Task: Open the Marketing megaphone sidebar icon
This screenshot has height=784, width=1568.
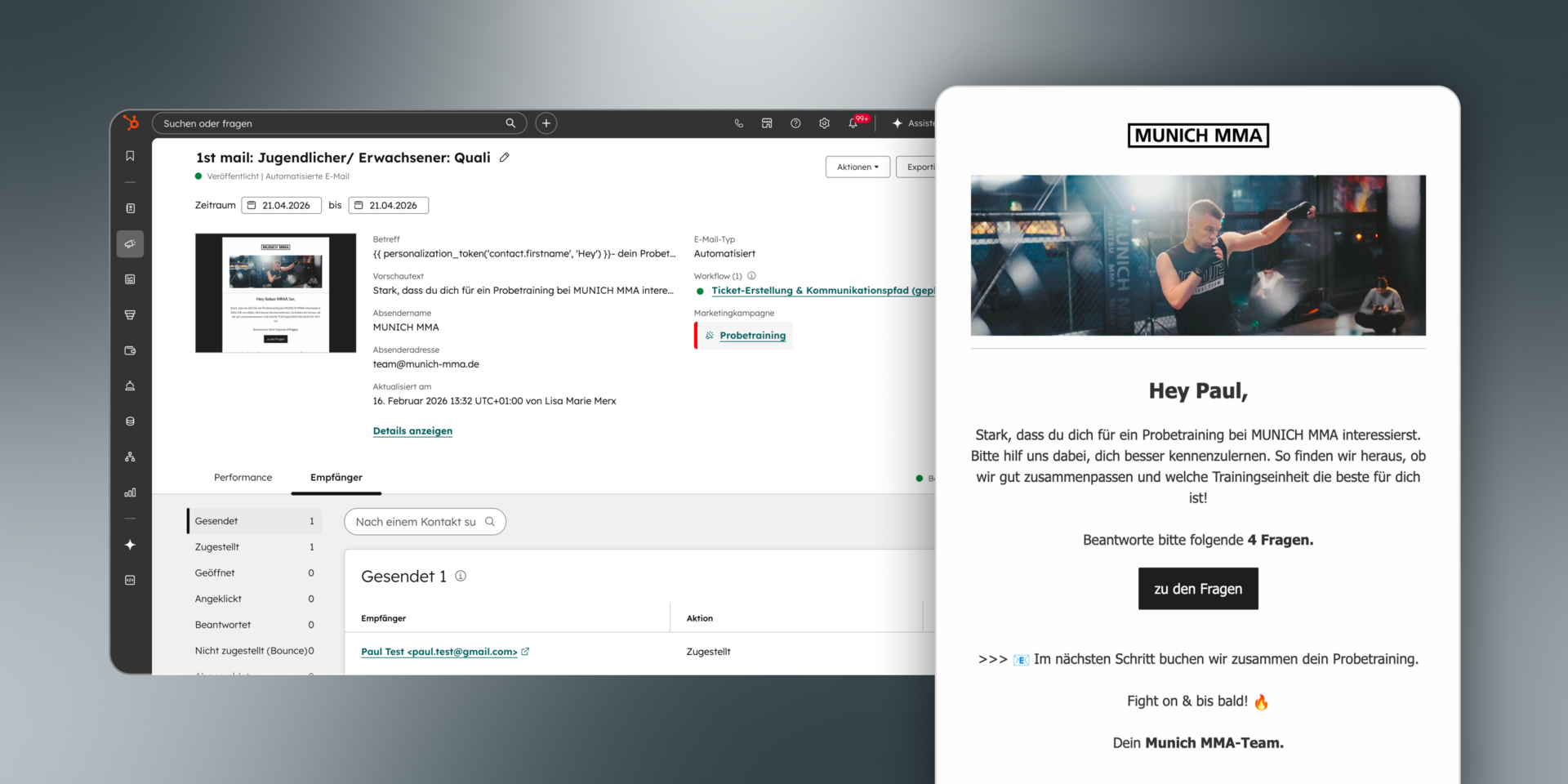Action: coord(130,244)
